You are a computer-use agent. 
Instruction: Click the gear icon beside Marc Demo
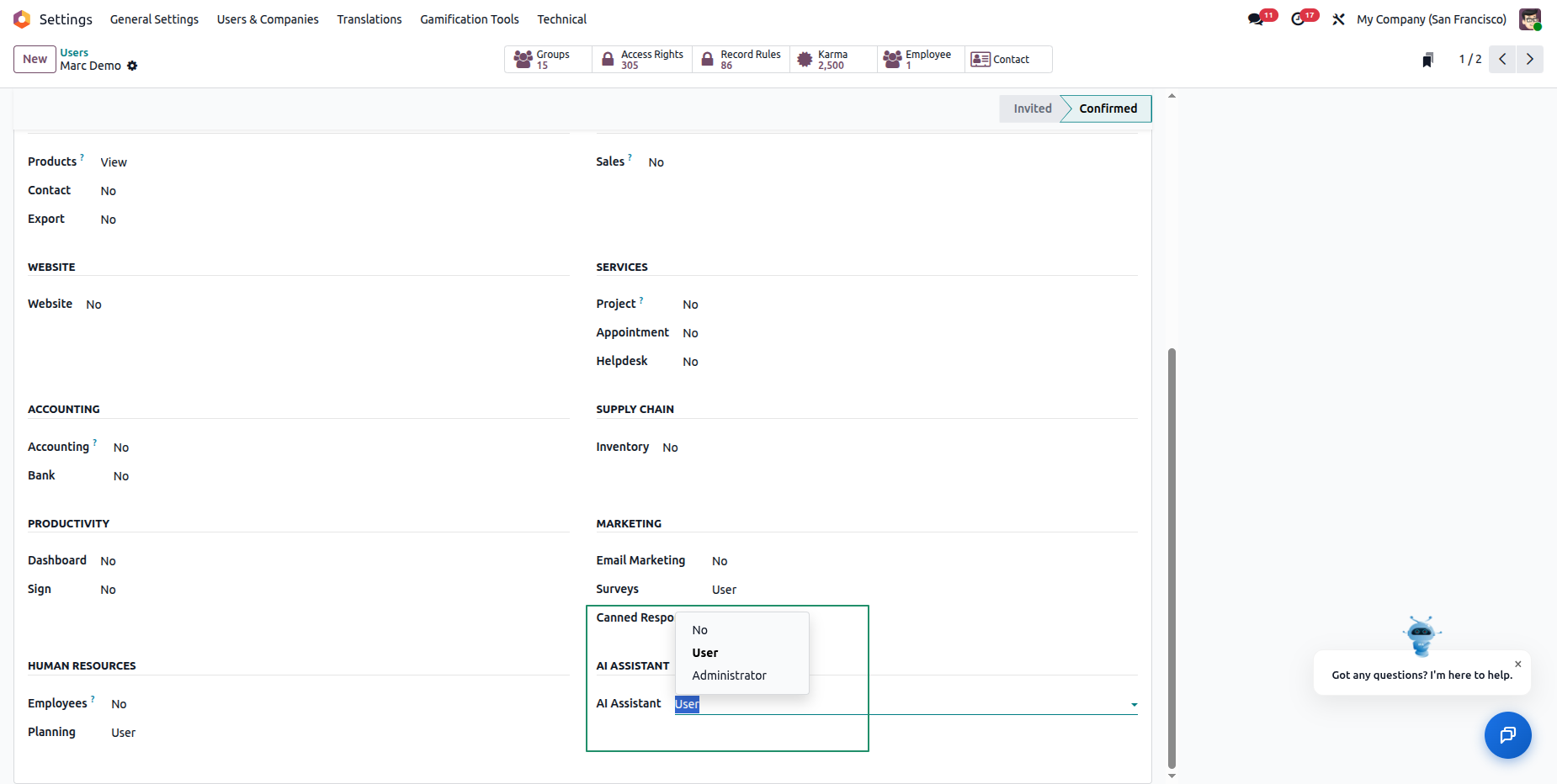point(132,66)
